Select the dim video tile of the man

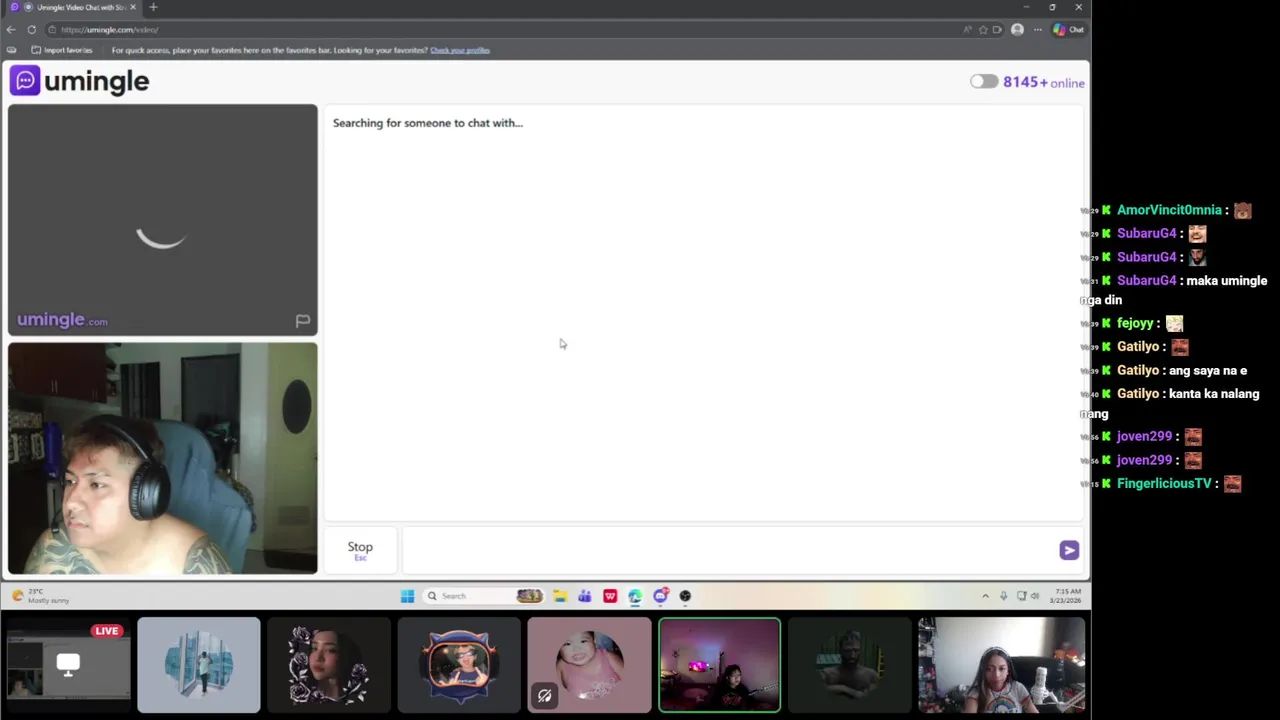click(849, 665)
